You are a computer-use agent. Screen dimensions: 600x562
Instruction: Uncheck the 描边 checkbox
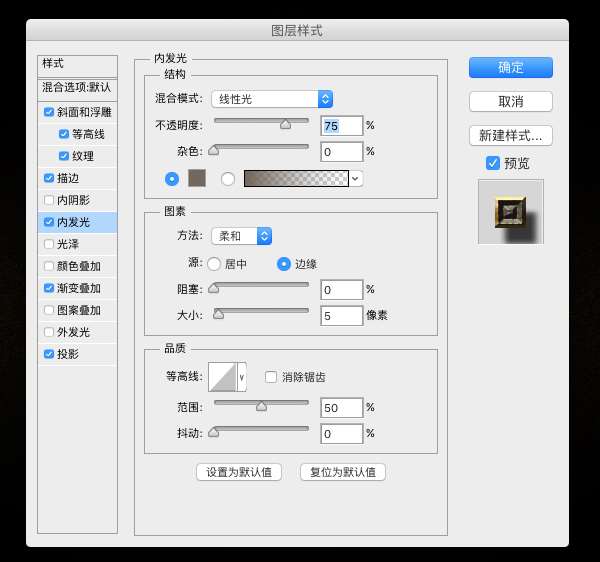click(x=49, y=178)
